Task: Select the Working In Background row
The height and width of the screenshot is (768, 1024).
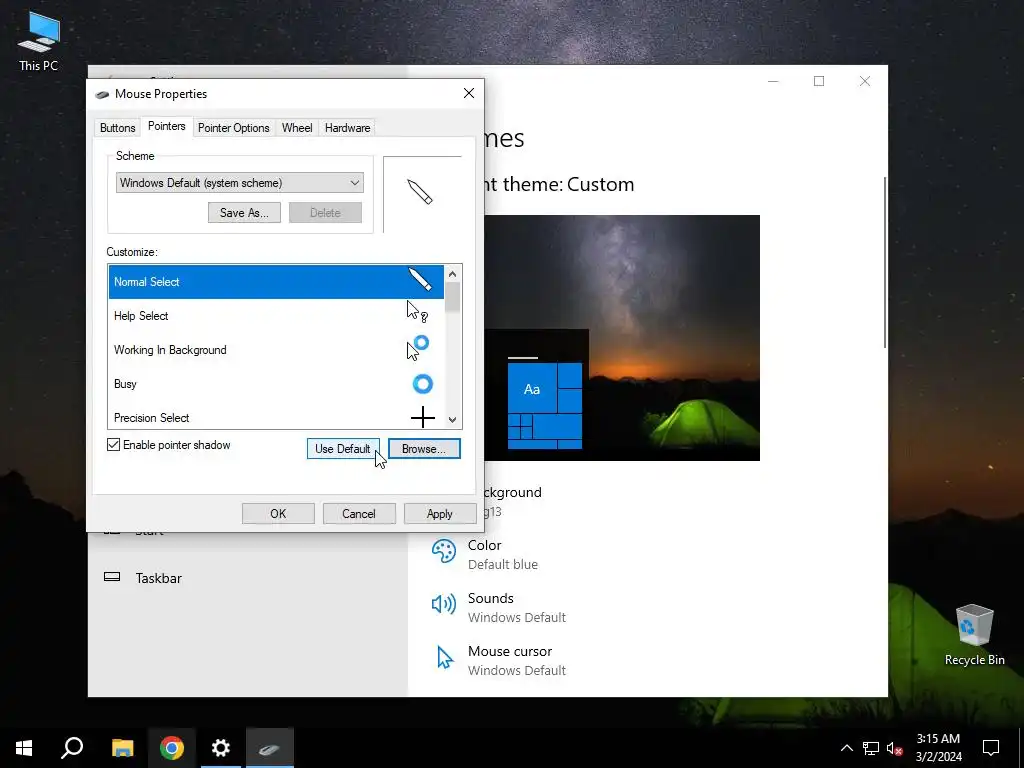Action: [276, 349]
